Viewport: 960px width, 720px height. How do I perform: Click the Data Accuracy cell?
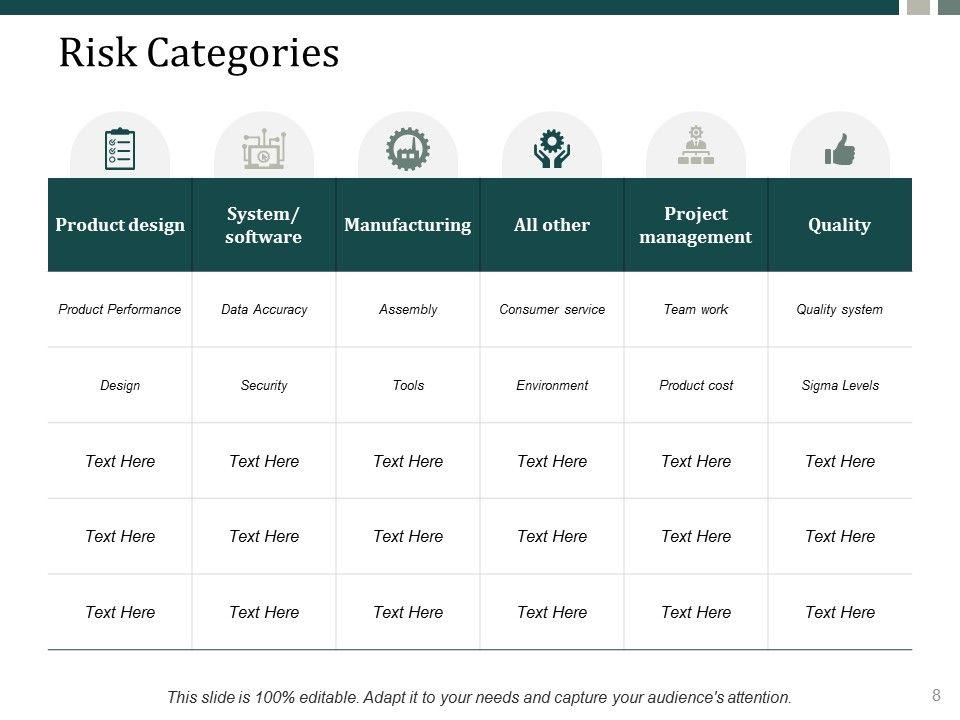click(264, 309)
